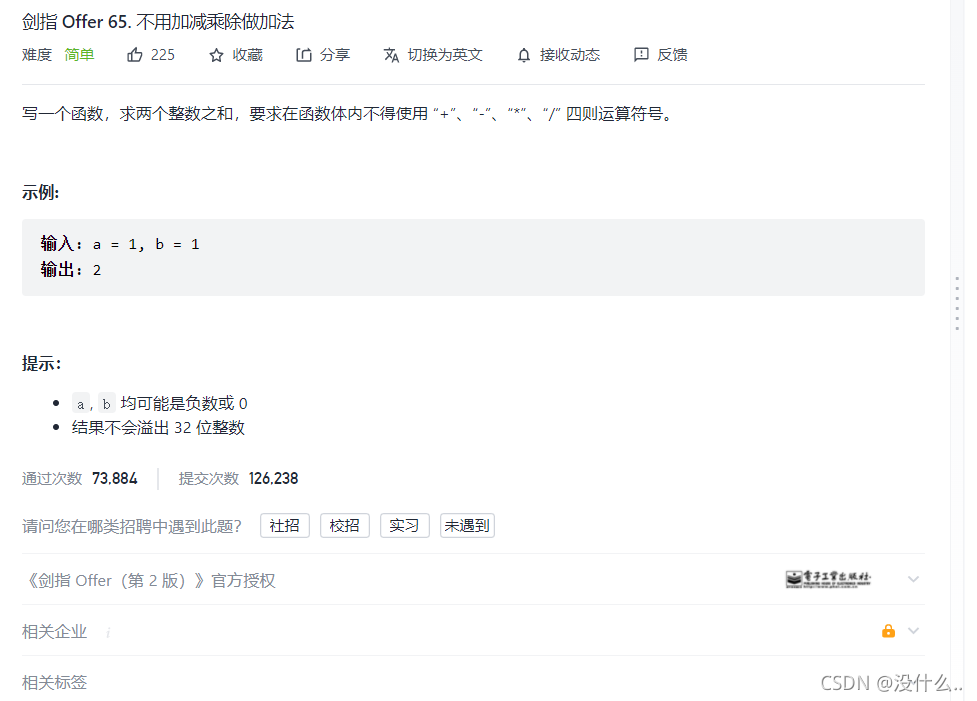This screenshot has width=977, height=701.
Task: Click the 73,884 pass count
Action: click(x=115, y=479)
